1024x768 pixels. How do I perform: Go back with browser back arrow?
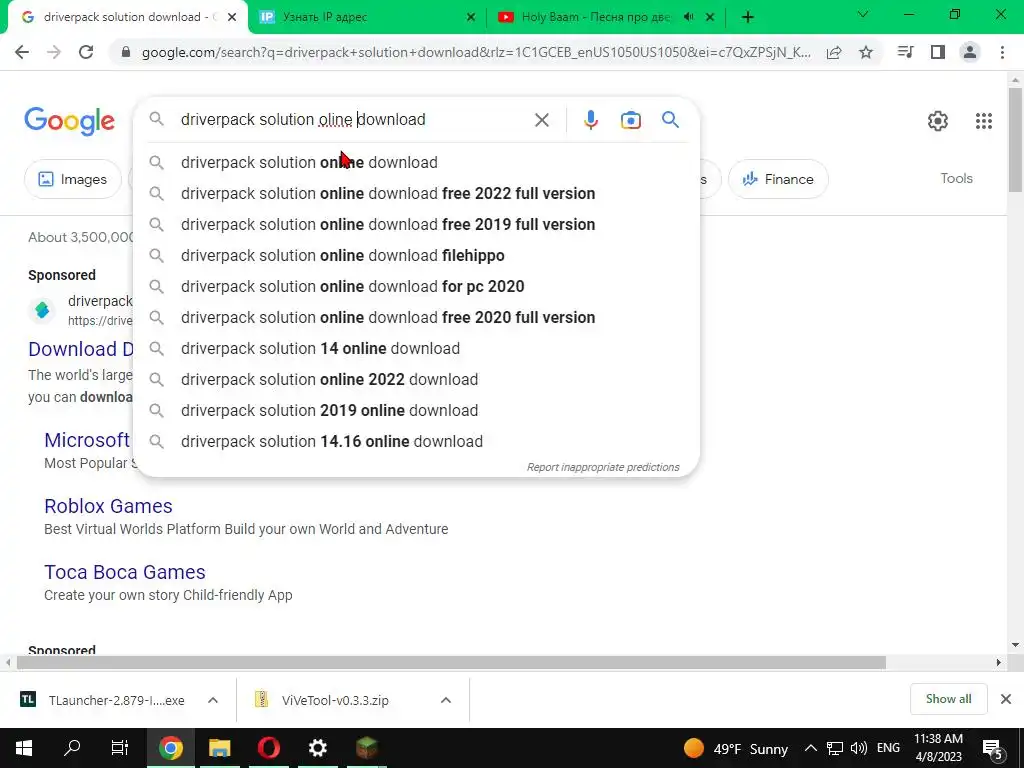click(x=22, y=52)
